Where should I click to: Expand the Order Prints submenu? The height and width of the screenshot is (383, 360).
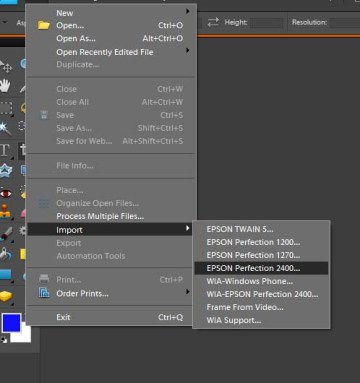[188, 292]
